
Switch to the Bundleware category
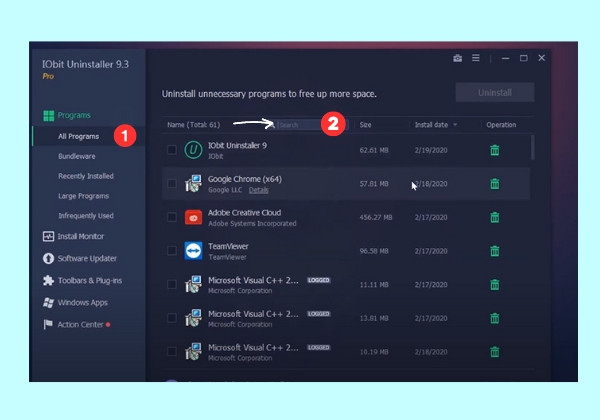tap(77, 156)
